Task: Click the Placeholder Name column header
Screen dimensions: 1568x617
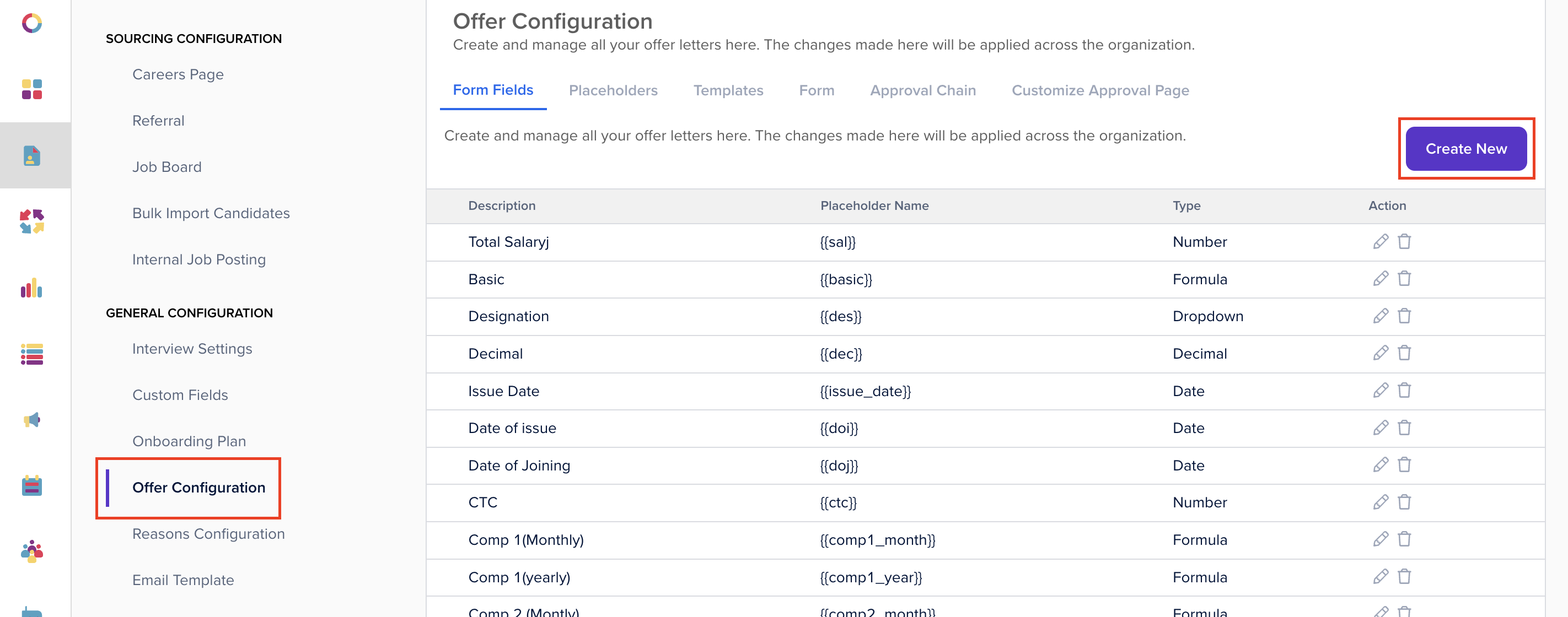Action: pos(874,205)
